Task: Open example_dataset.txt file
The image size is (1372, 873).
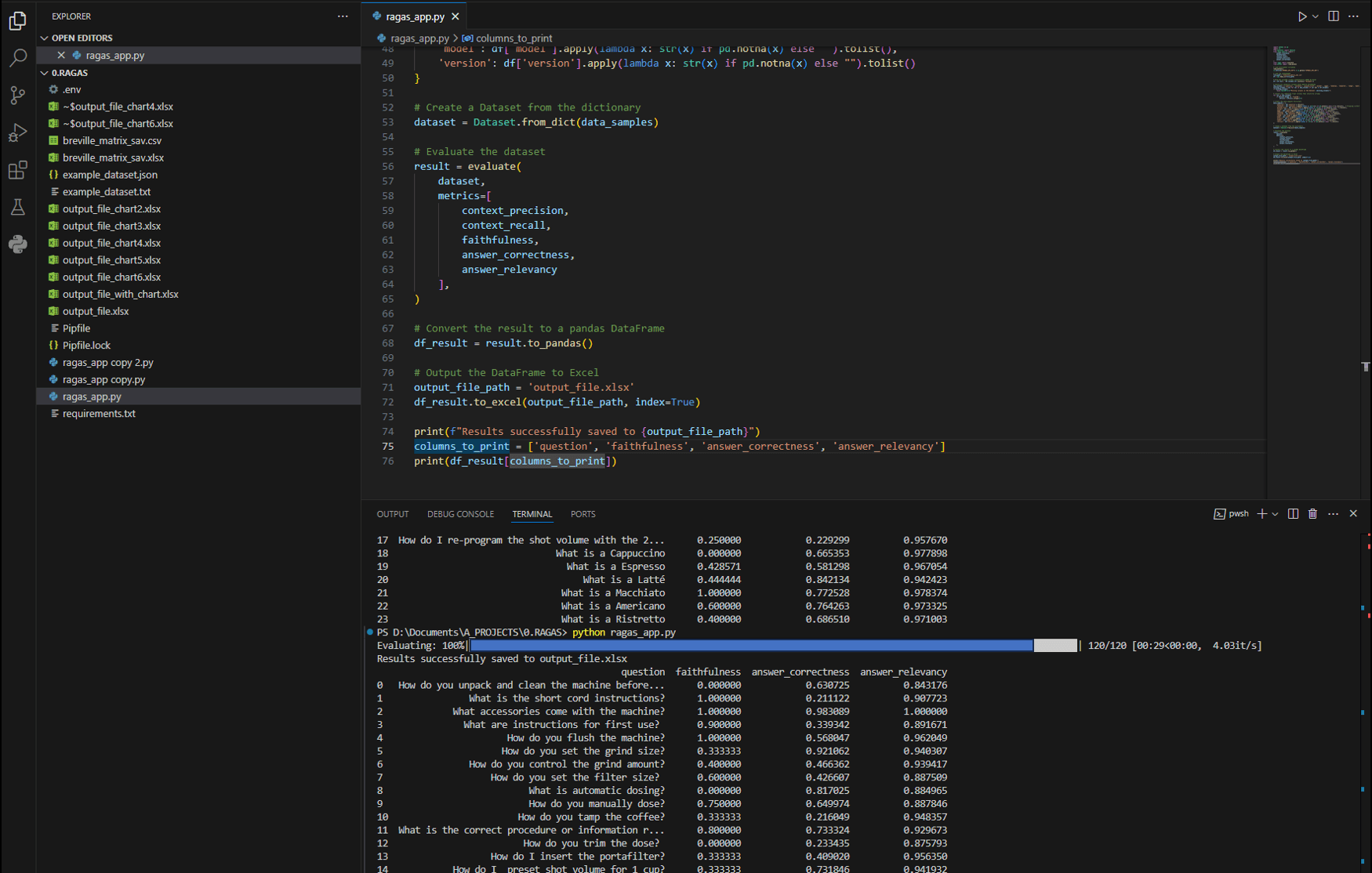Action: tap(199, 192)
